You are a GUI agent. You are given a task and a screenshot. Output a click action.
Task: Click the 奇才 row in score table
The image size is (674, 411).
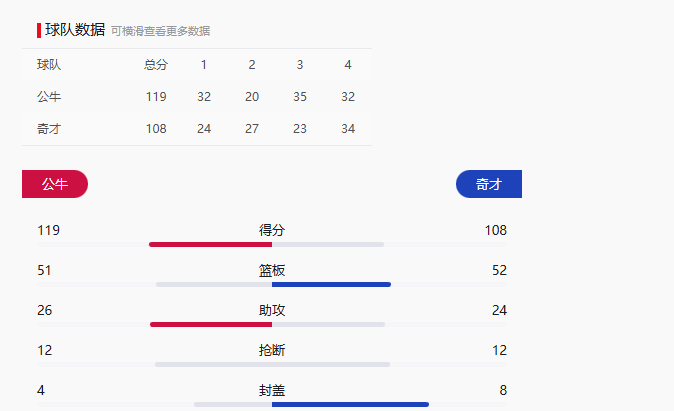pyautogui.click(x=49, y=129)
